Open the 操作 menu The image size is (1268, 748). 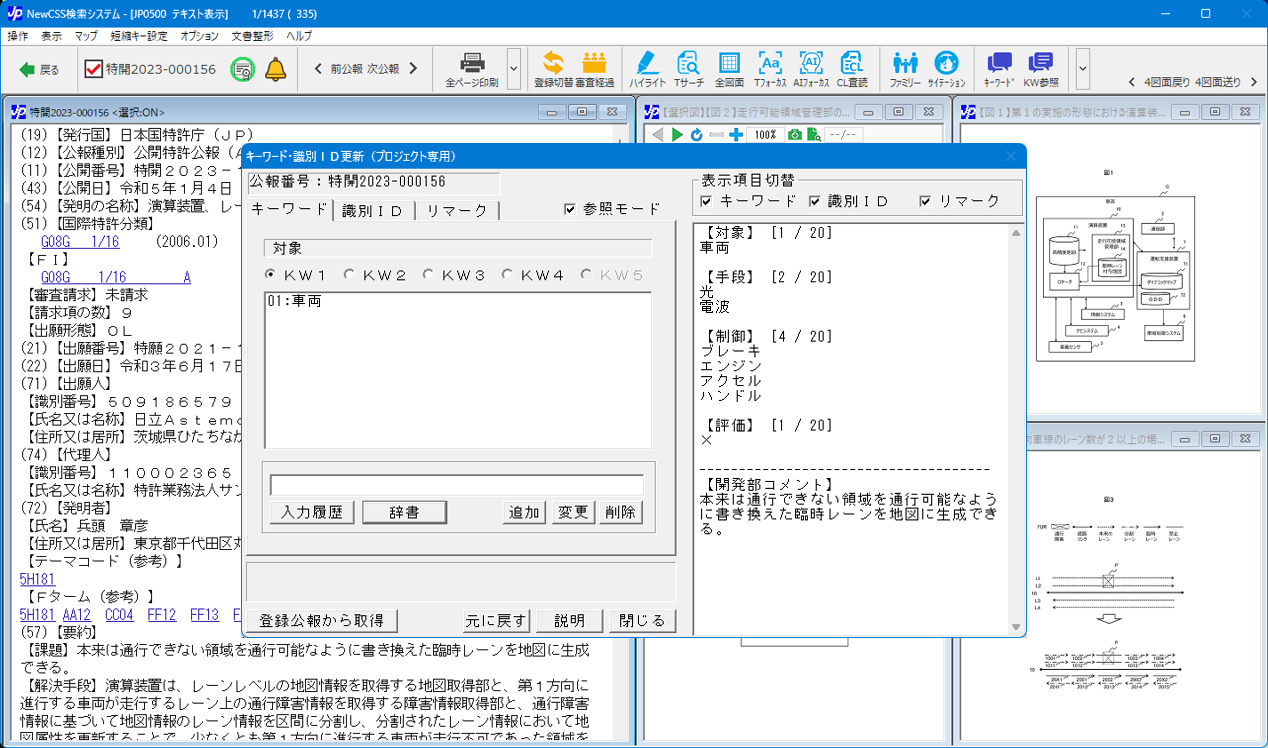pyautogui.click(x=18, y=36)
